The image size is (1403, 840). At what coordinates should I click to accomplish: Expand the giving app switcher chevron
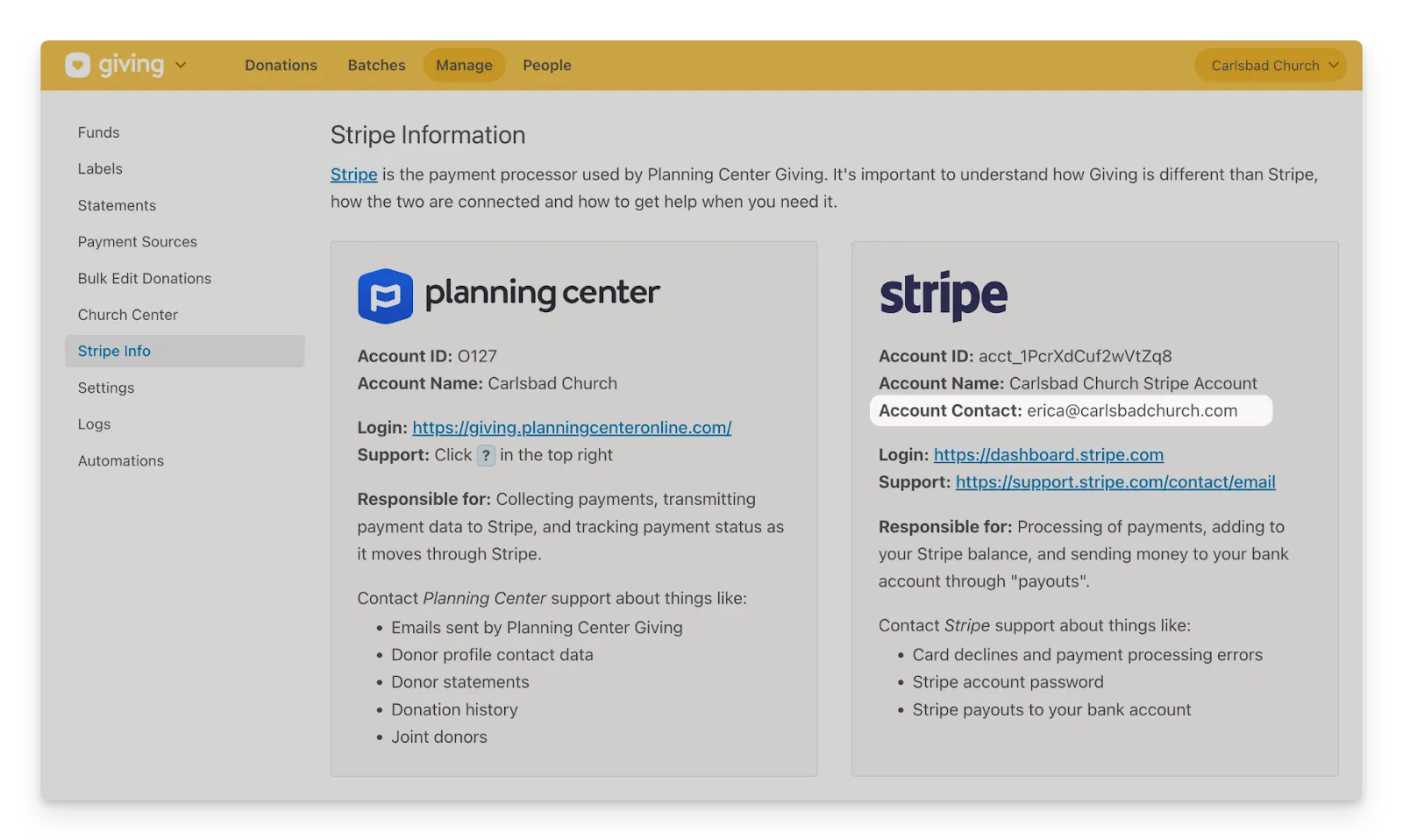(181, 65)
